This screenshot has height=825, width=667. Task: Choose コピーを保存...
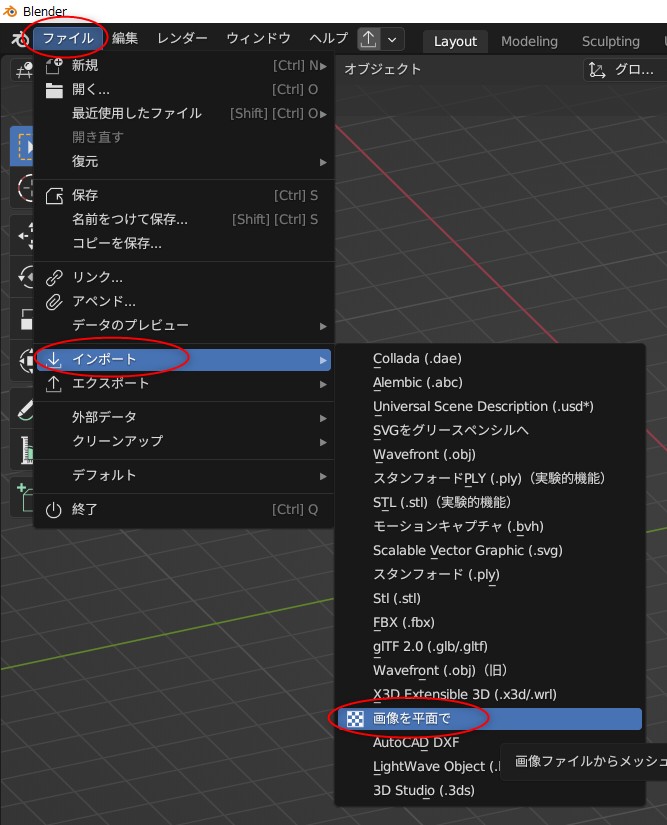[184, 243]
